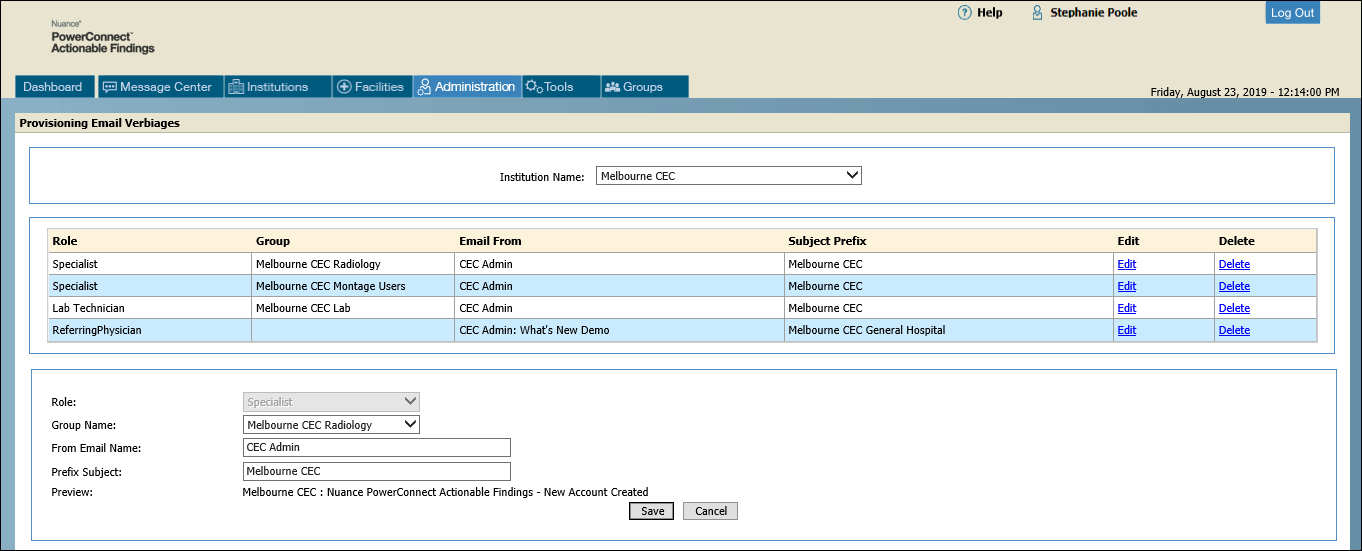Delete the Melbourne CEC Radiology row

pyautogui.click(x=1234, y=264)
